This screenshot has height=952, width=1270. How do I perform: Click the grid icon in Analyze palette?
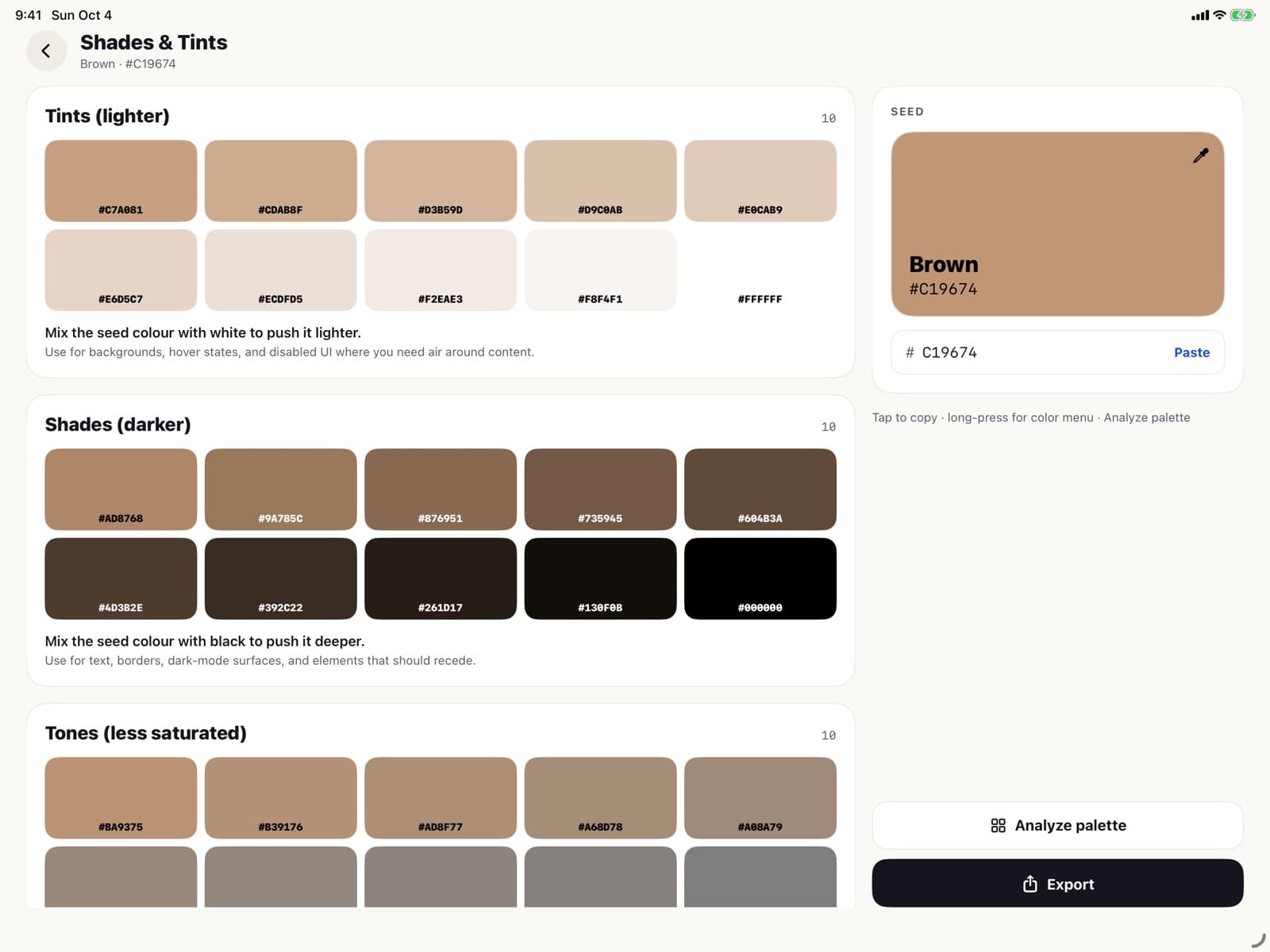click(998, 826)
